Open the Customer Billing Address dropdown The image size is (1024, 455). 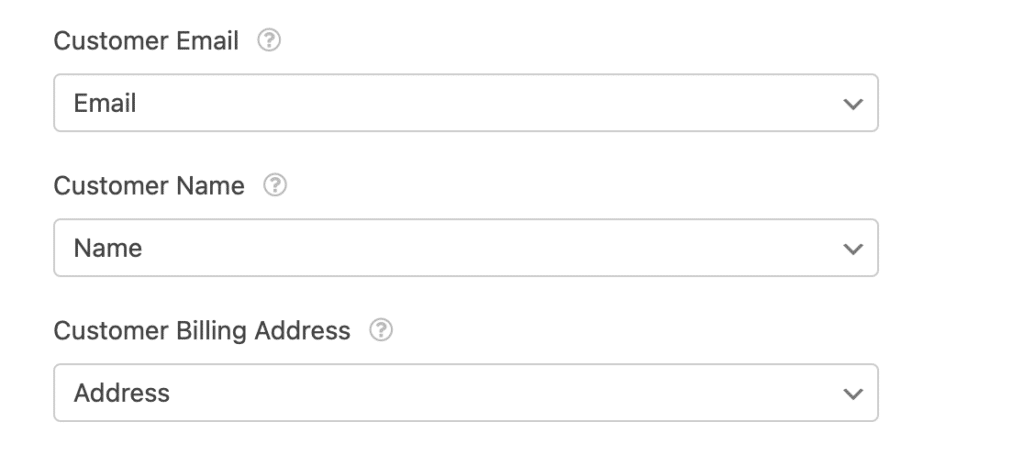pyautogui.click(x=465, y=393)
